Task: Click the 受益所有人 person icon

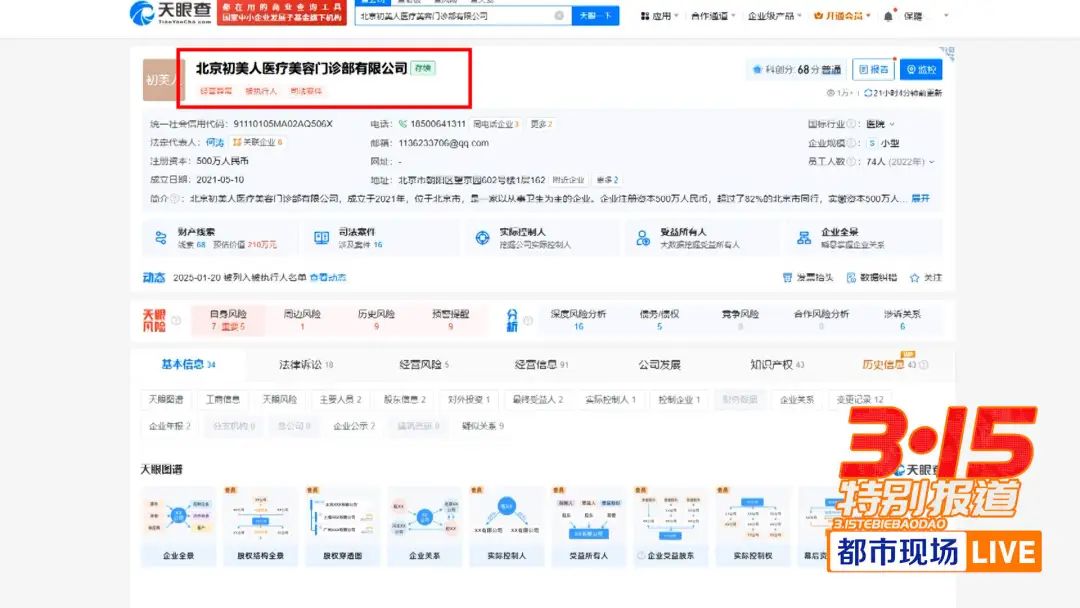Action: click(643, 238)
